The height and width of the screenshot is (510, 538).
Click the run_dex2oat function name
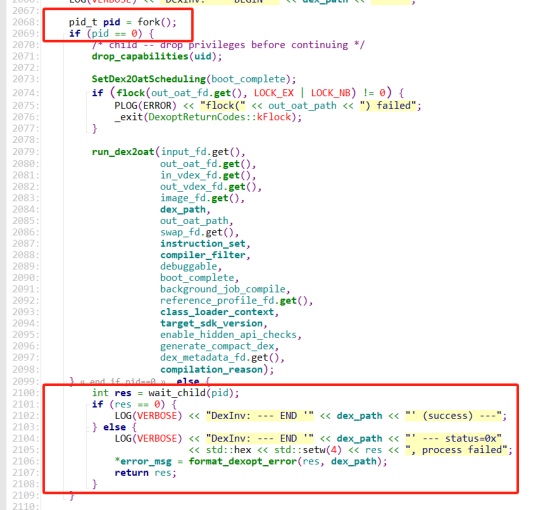[x=123, y=152]
